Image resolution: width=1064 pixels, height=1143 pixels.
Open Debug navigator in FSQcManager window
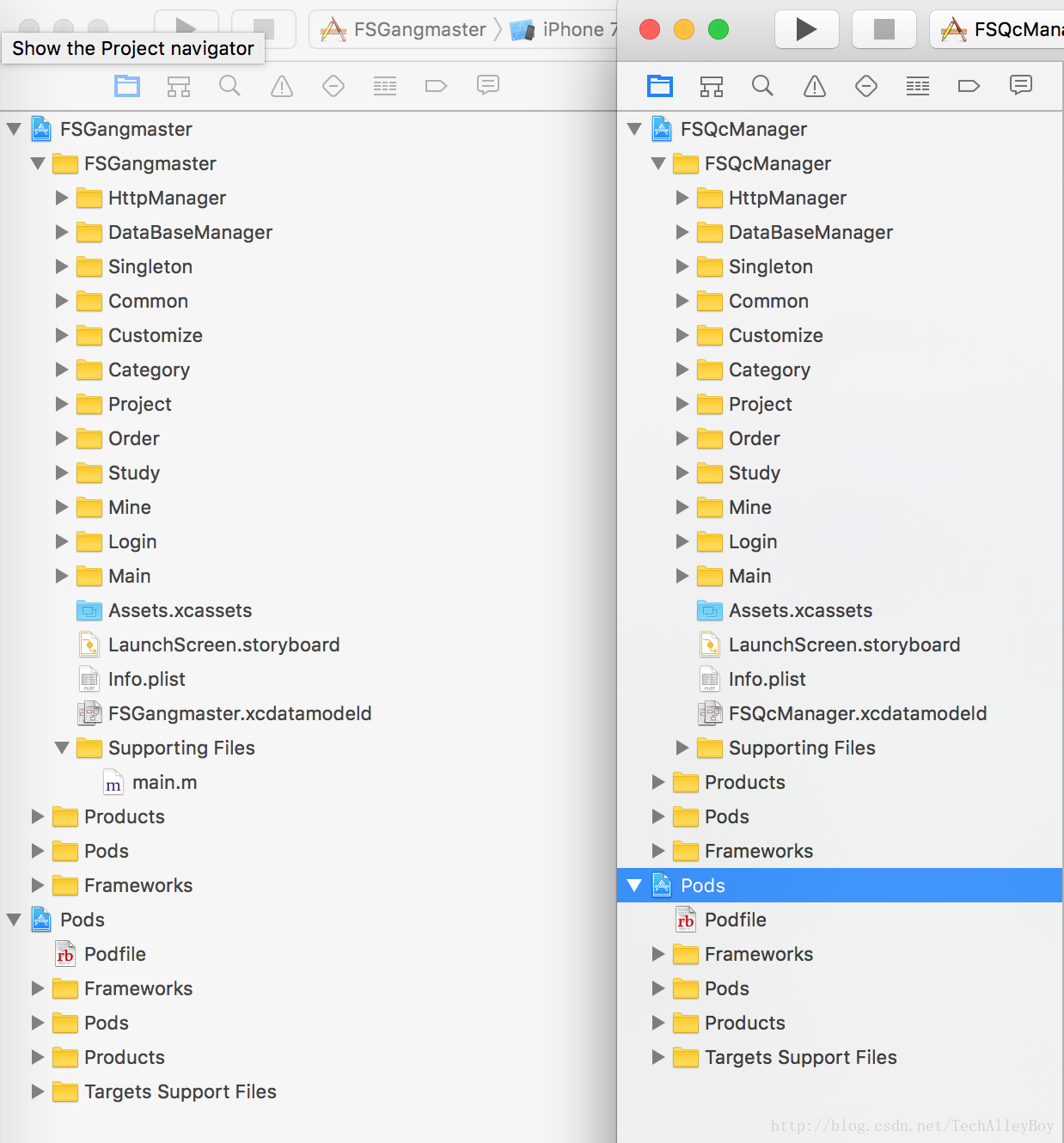pos(918,86)
